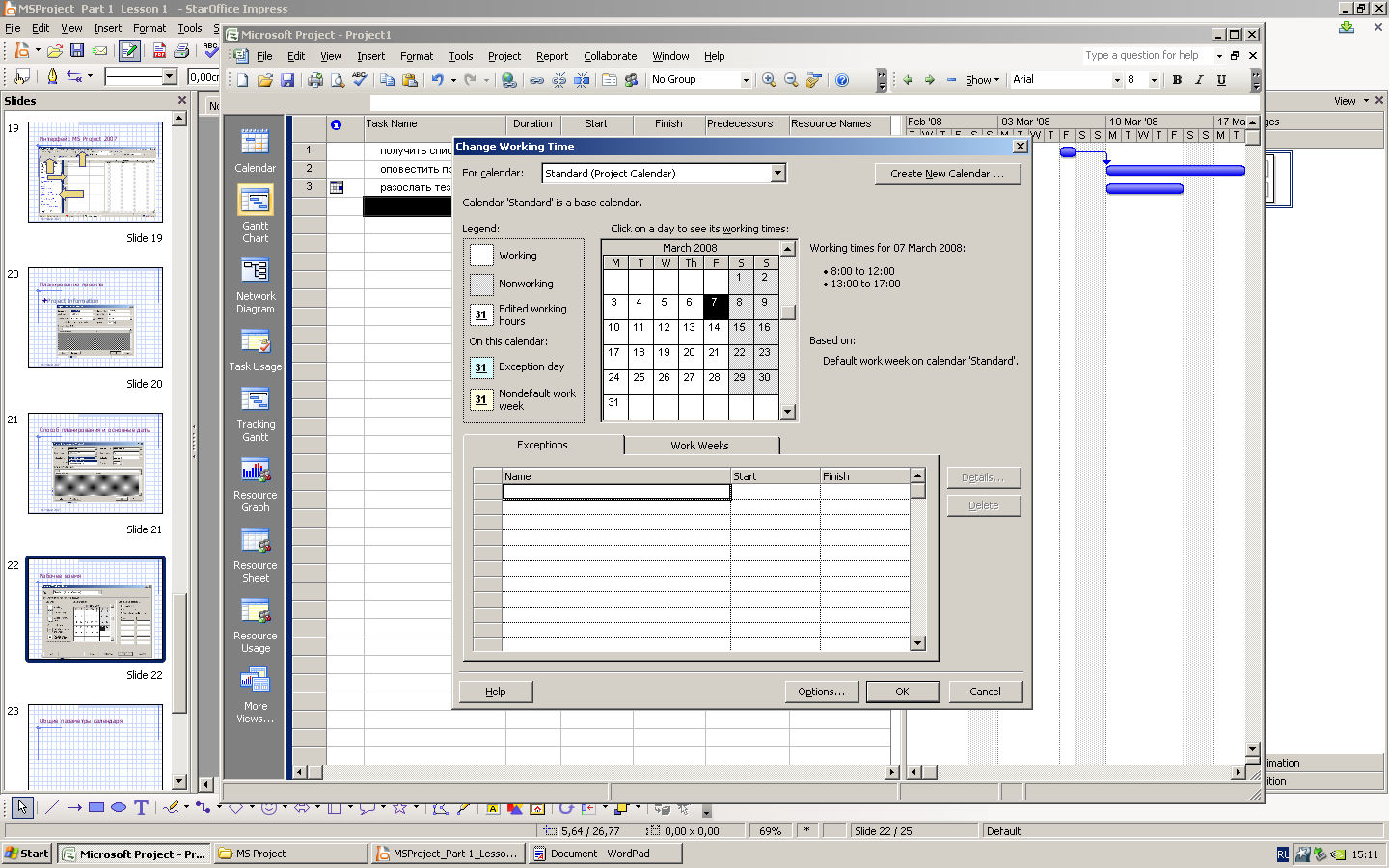
Task: Click Type a question for help box
Action: pyautogui.click(x=1146, y=55)
